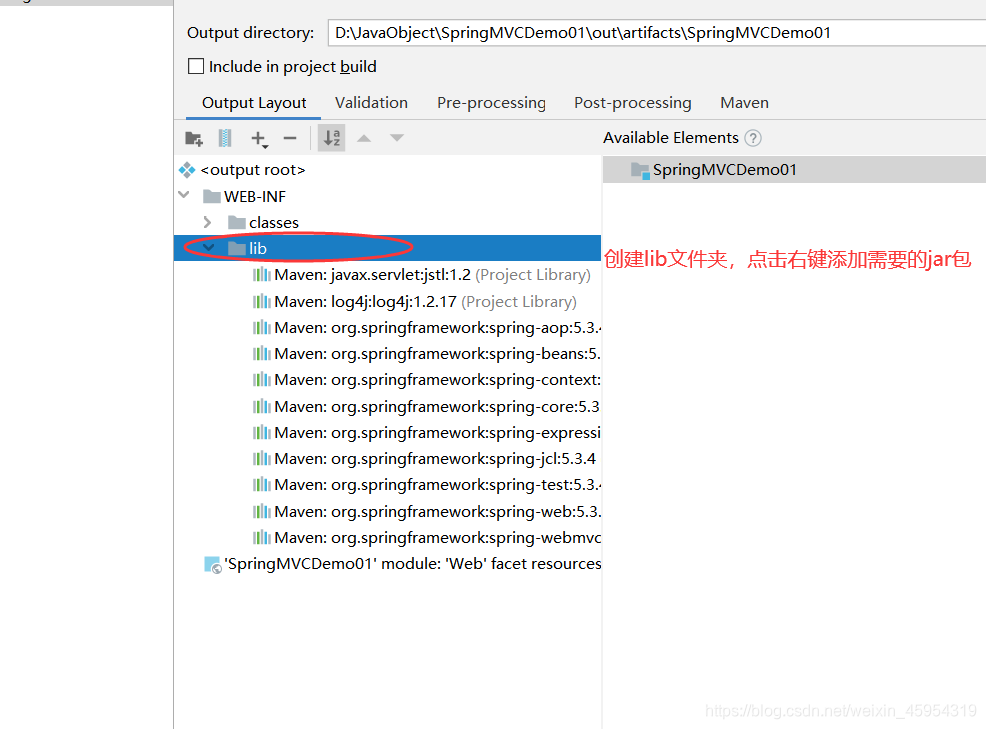Click the SpringMVCDemo01 module icon in Available Elements
The height and width of the screenshot is (729, 986).
pyautogui.click(x=640, y=170)
